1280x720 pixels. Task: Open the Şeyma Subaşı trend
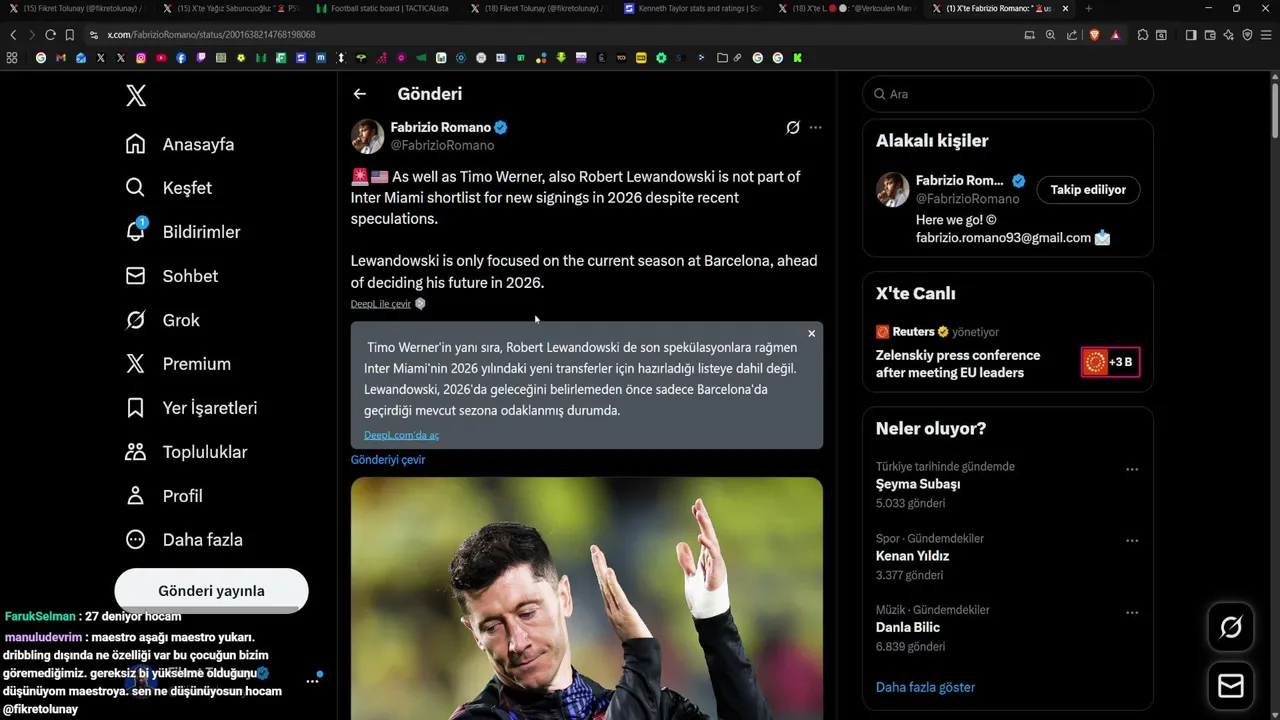tap(918, 484)
